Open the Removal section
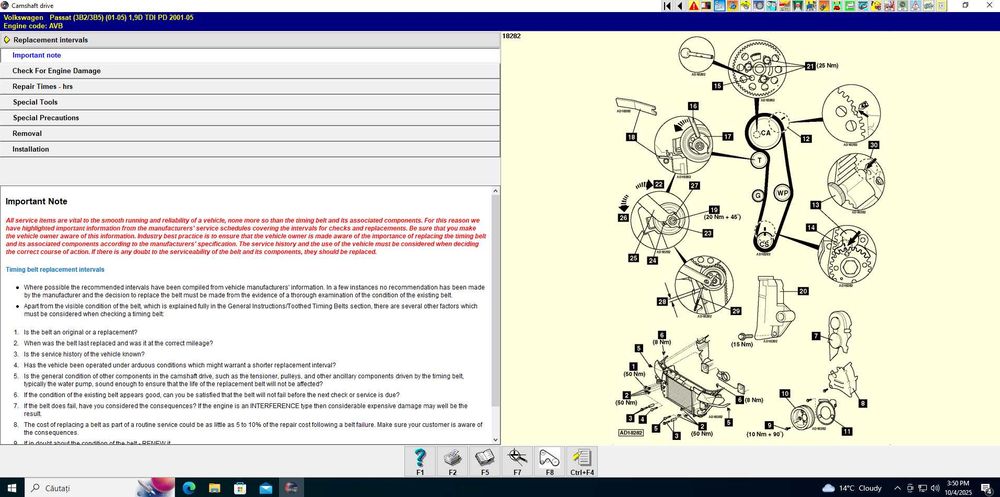Viewport: 1000px width, 497px height. pos(250,133)
